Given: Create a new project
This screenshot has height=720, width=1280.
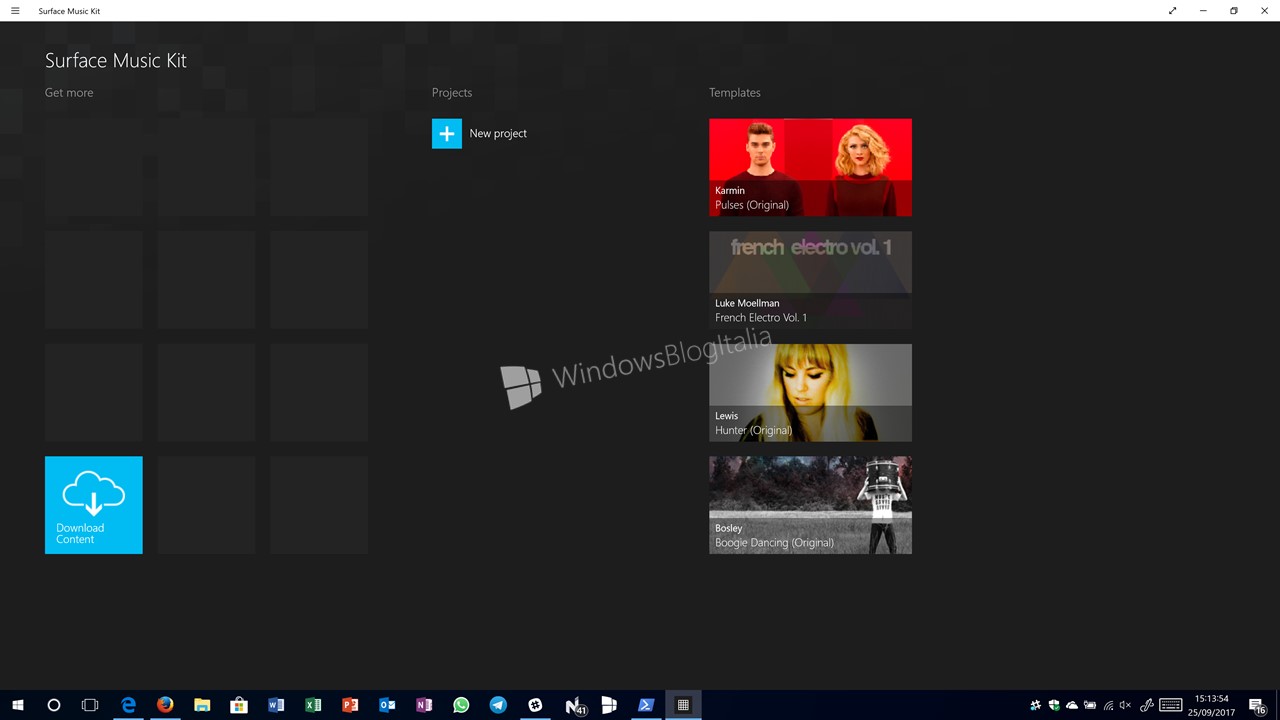Looking at the screenshot, I should (x=479, y=133).
